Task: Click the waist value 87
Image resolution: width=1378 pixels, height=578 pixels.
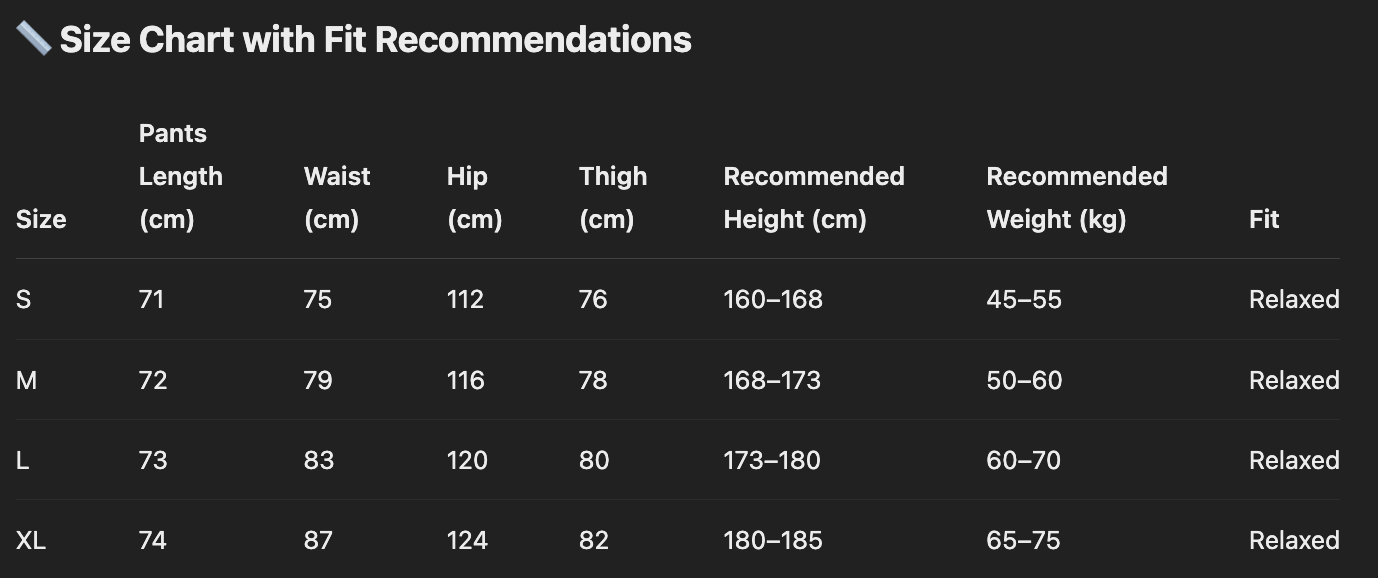Action: [319, 541]
